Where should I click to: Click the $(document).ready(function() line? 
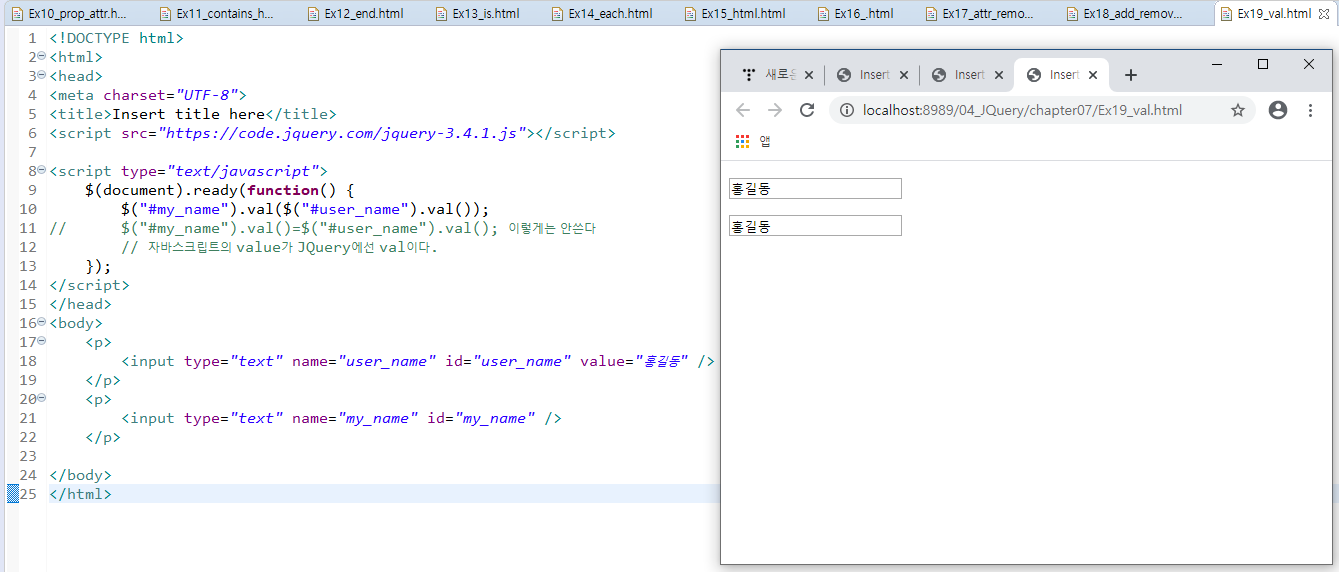click(220, 190)
